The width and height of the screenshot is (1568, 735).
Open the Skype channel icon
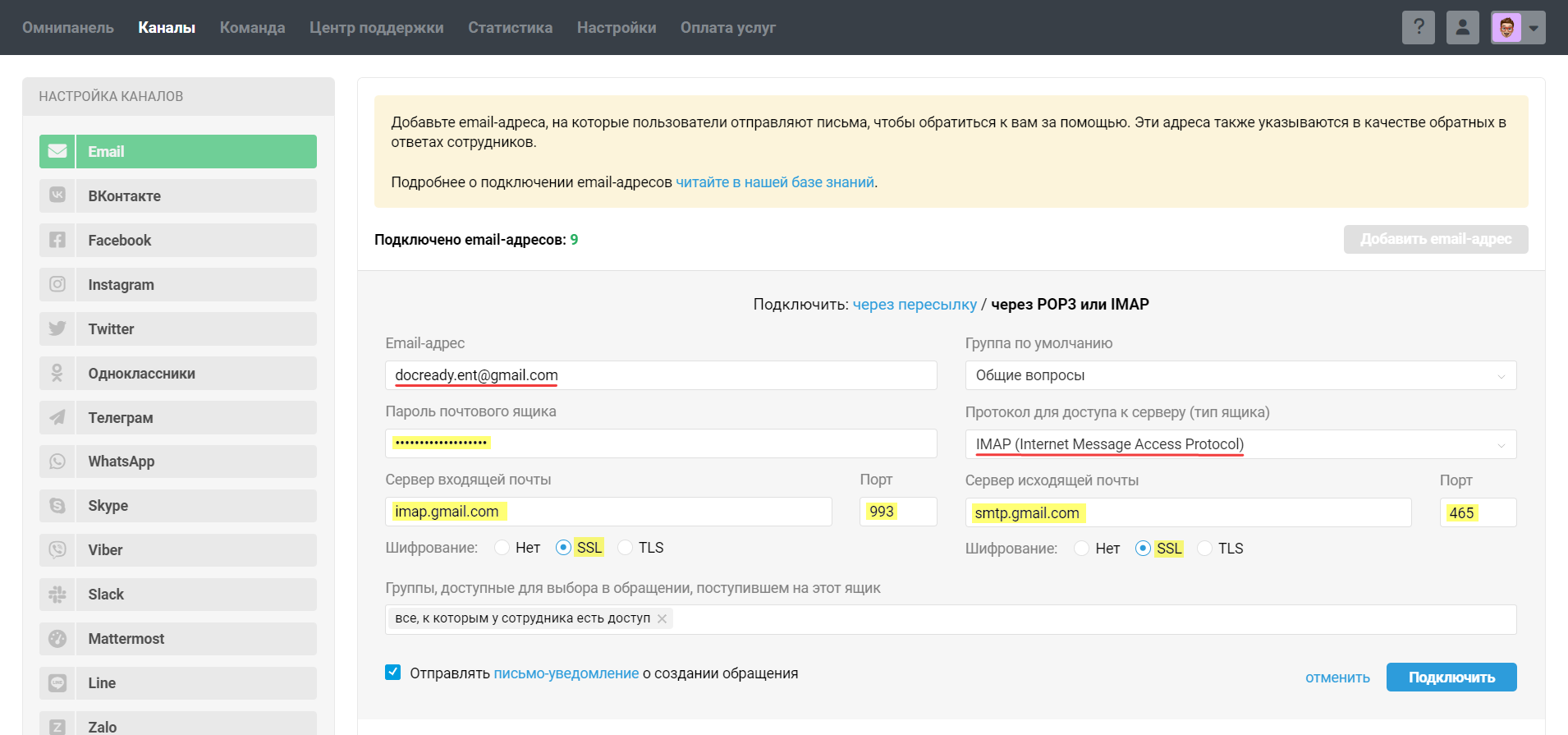click(x=57, y=506)
